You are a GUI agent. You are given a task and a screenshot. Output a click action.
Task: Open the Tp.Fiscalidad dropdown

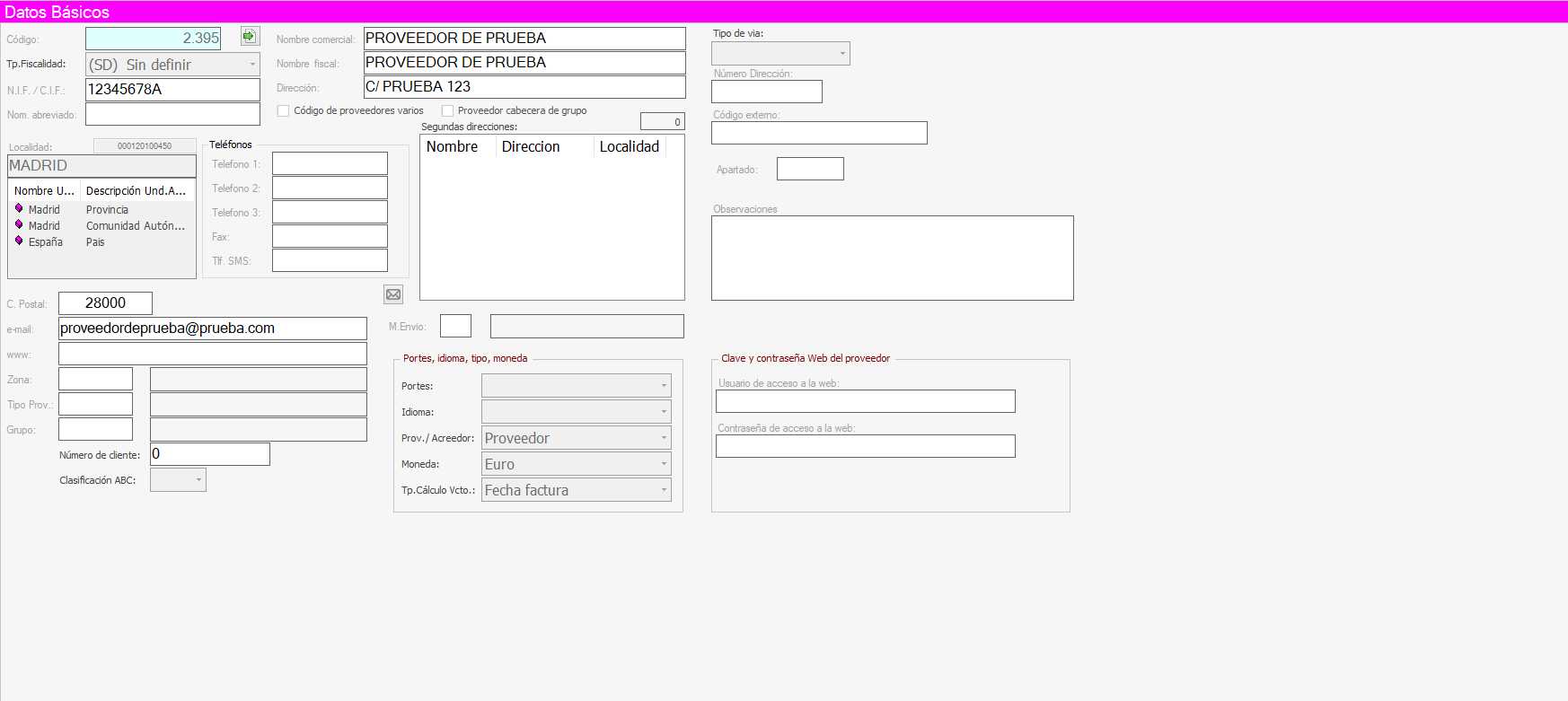(252, 65)
